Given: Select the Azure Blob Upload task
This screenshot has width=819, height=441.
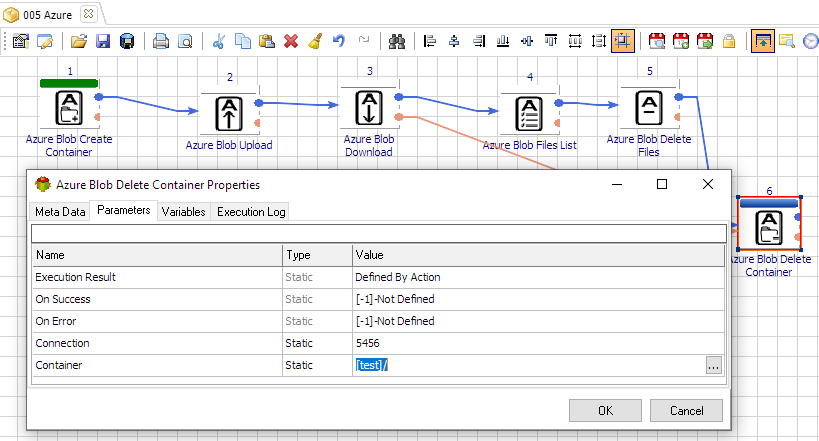Looking at the screenshot, I should tap(229, 113).
